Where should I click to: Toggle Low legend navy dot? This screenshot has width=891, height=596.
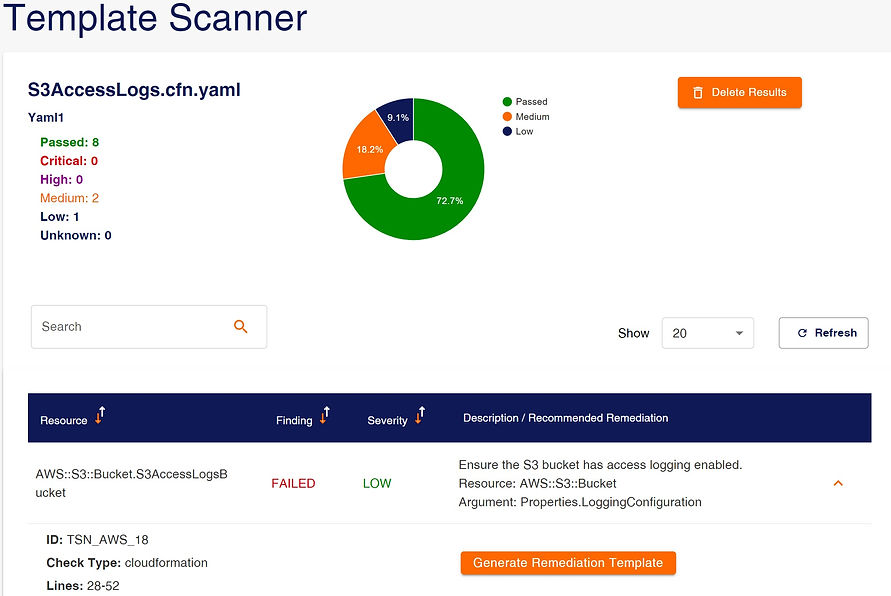(507, 131)
